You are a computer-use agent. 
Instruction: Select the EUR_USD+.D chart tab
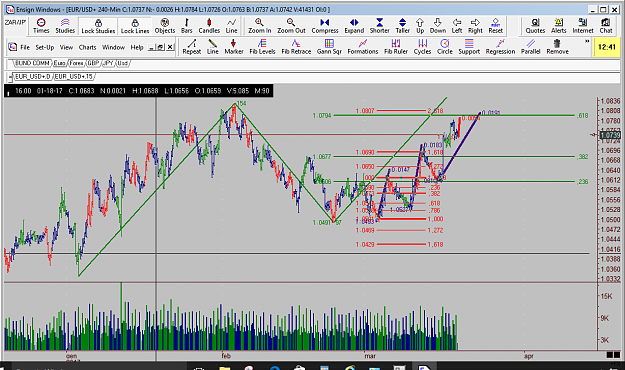pos(33,77)
